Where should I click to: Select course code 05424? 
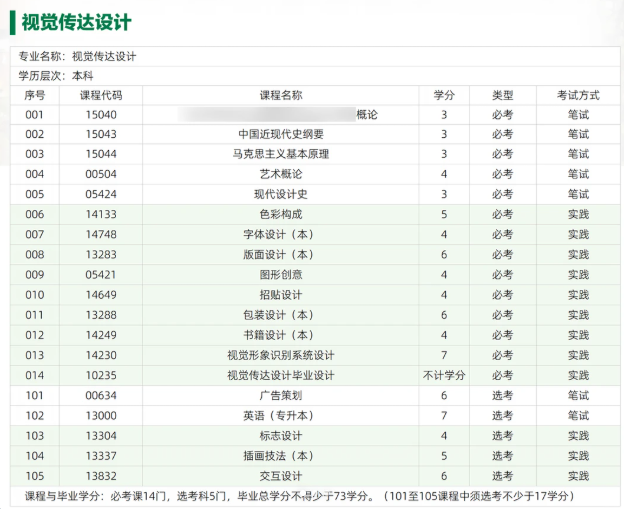[x=101, y=194]
